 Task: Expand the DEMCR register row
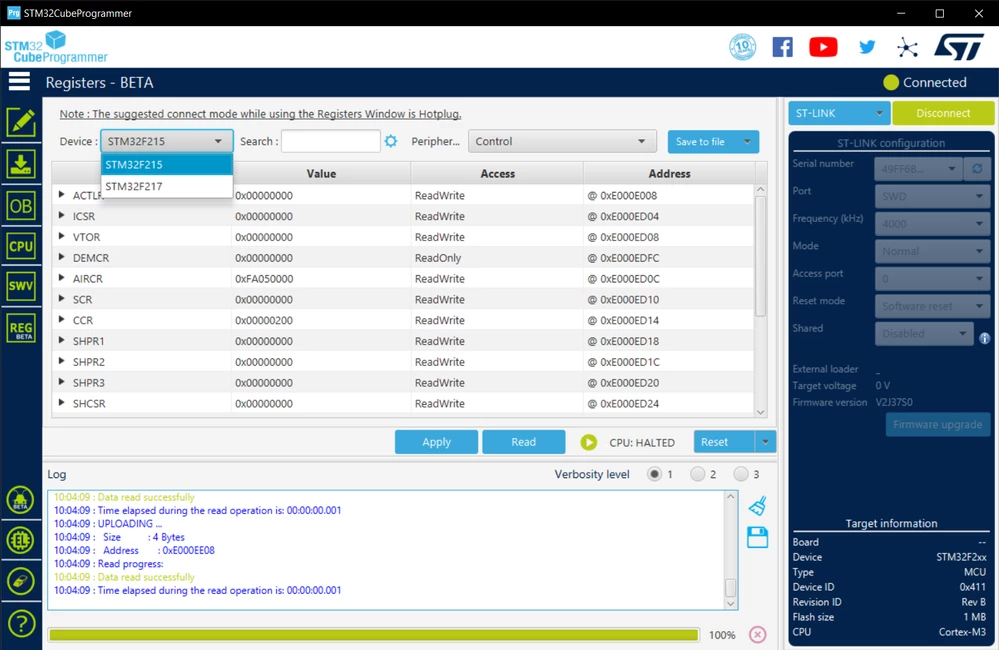[x=62, y=257]
